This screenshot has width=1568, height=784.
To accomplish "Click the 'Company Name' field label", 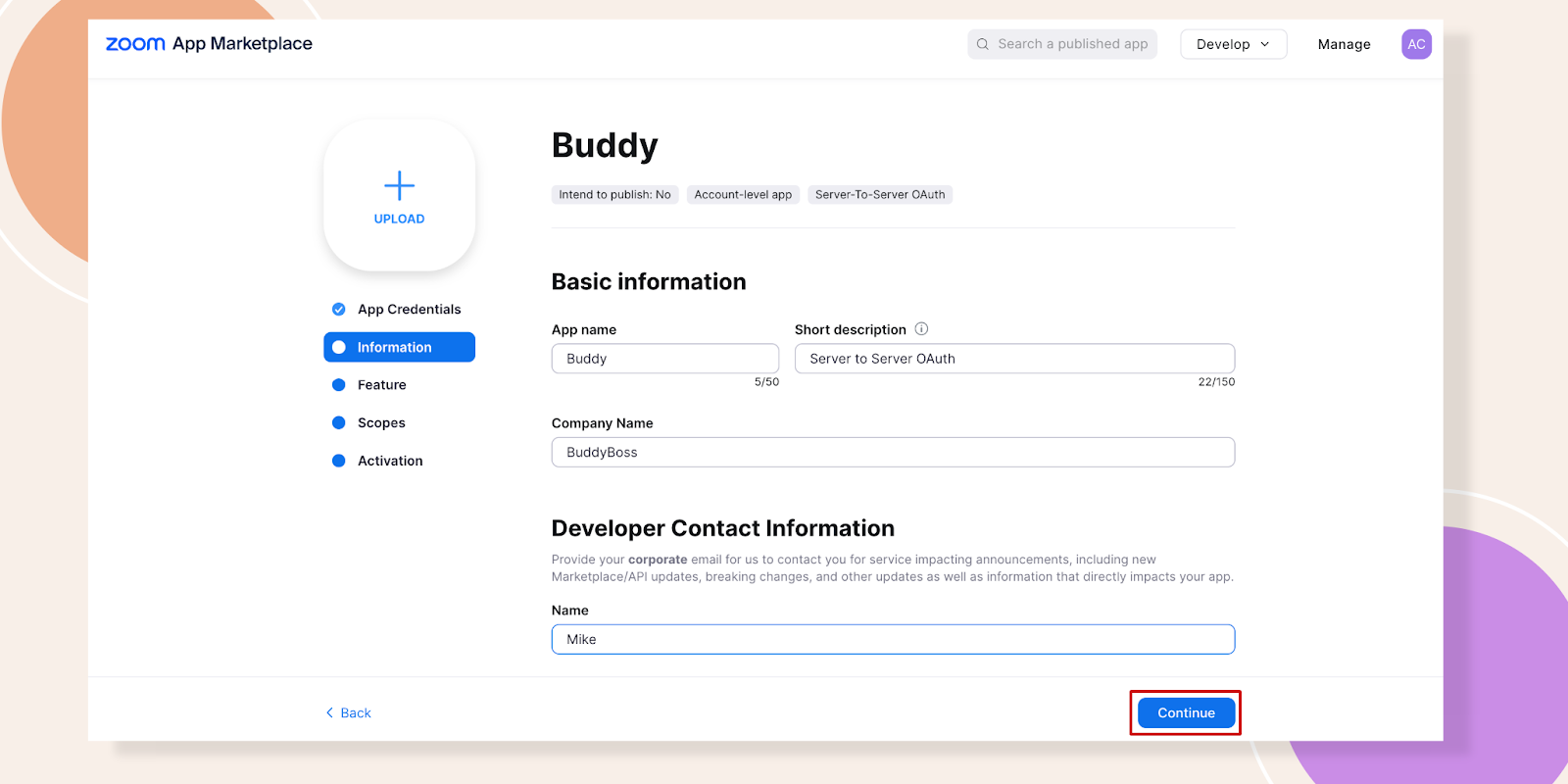I will point(602,423).
